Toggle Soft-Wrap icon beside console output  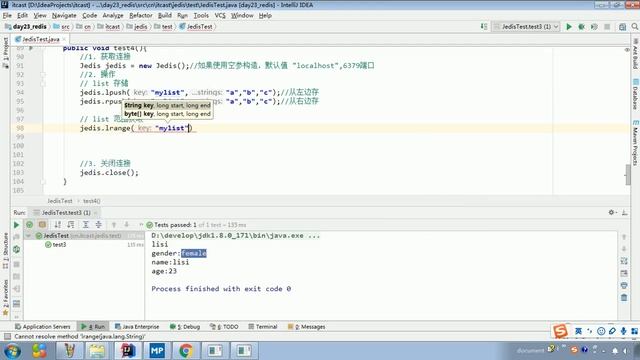tap(624, 261)
